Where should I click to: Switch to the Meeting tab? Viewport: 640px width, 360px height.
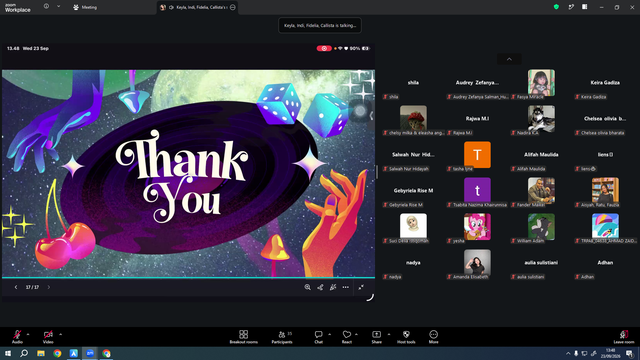click(x=85, y=7)
